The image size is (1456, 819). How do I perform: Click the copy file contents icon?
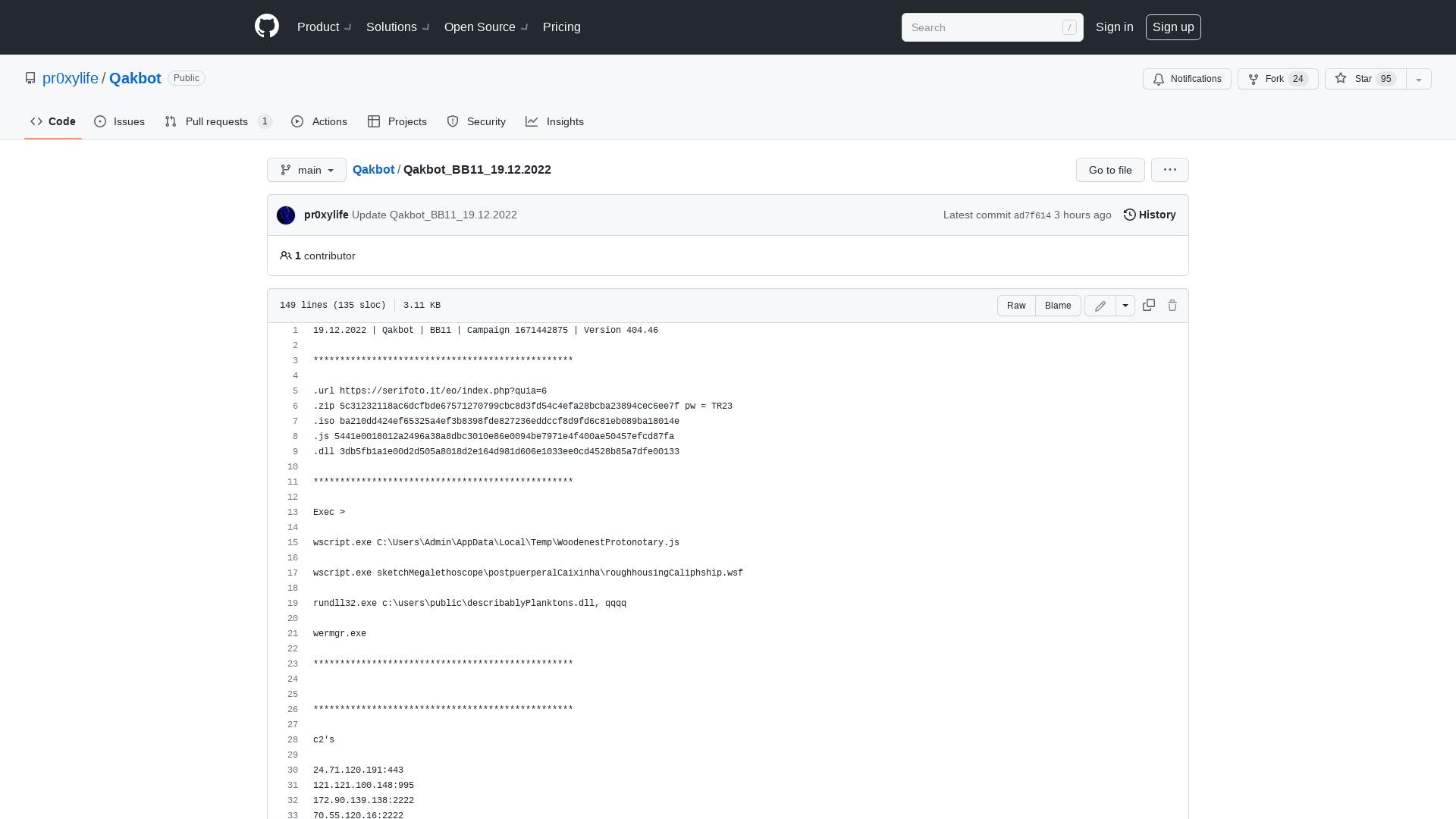1148,305
